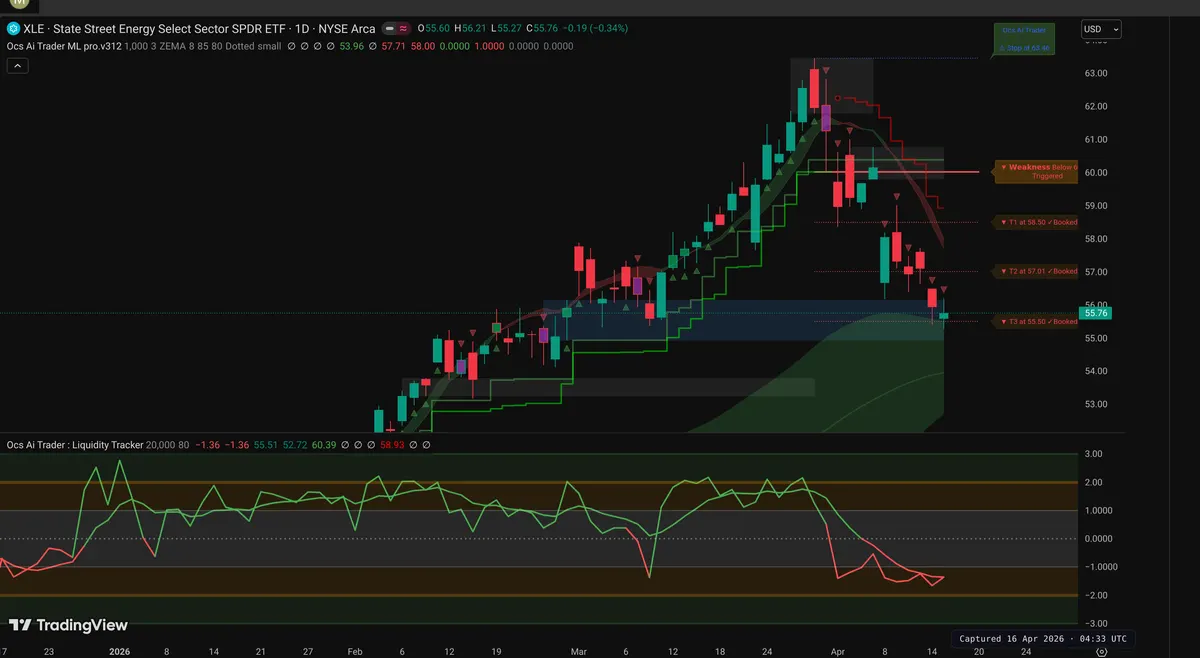This screenshot has height=658, width=1200.
Task: Click 59.00 on the price axis
Action: click(1096, 205)
